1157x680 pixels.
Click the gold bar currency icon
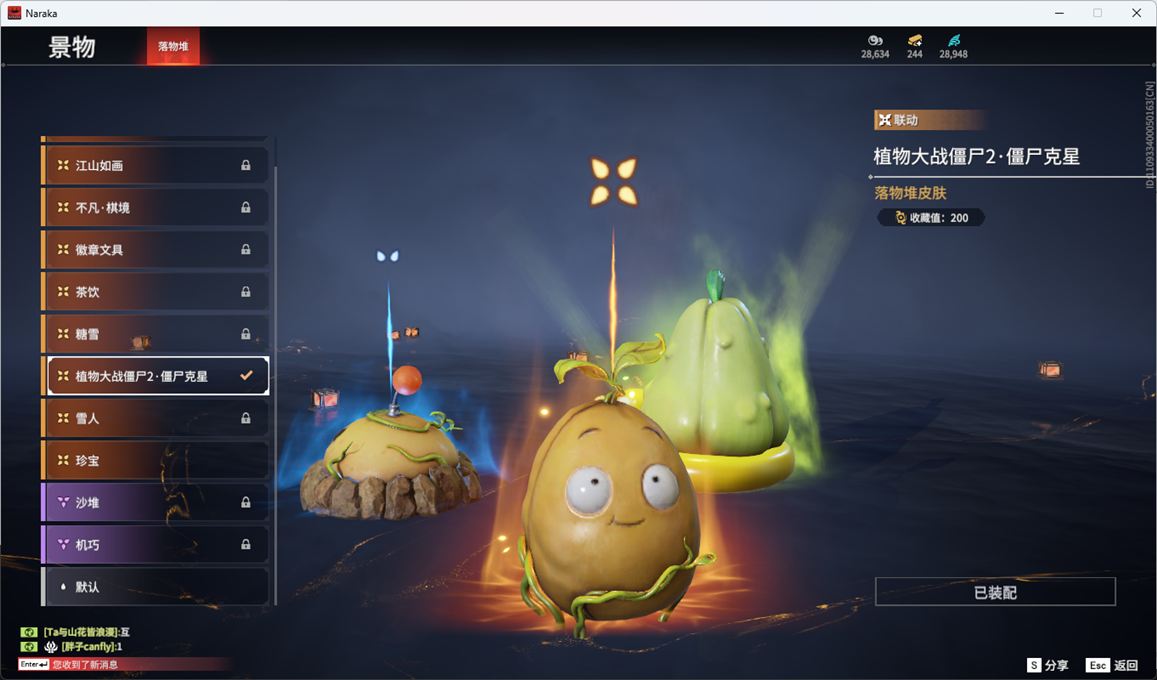click(914, 40)
